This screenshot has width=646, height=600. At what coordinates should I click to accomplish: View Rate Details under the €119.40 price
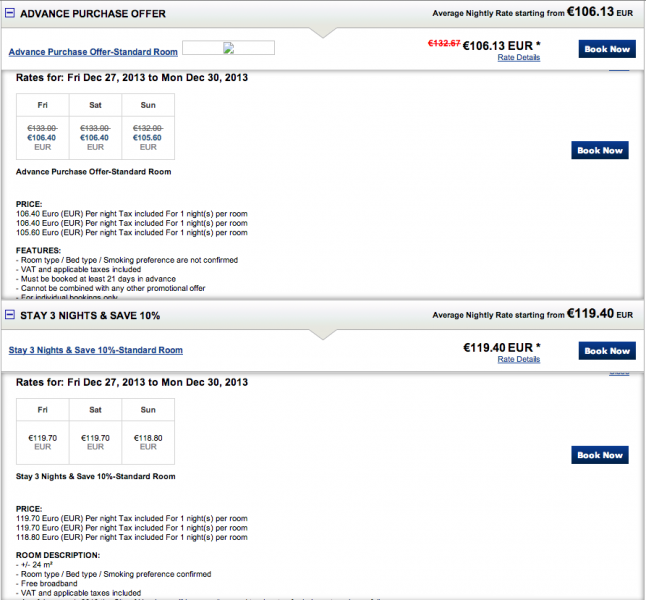click(519, 359)
